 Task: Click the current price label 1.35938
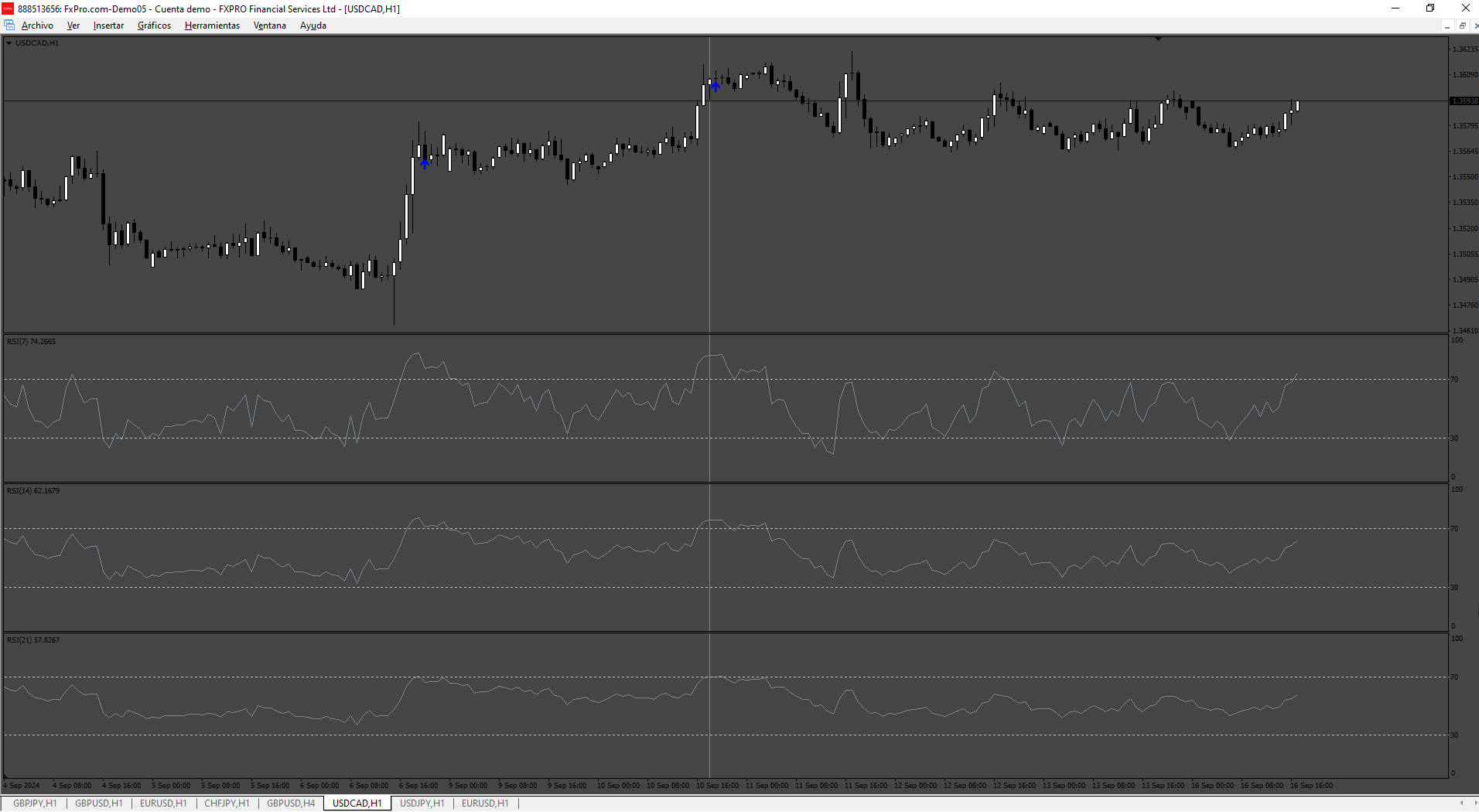point(1464,101)
